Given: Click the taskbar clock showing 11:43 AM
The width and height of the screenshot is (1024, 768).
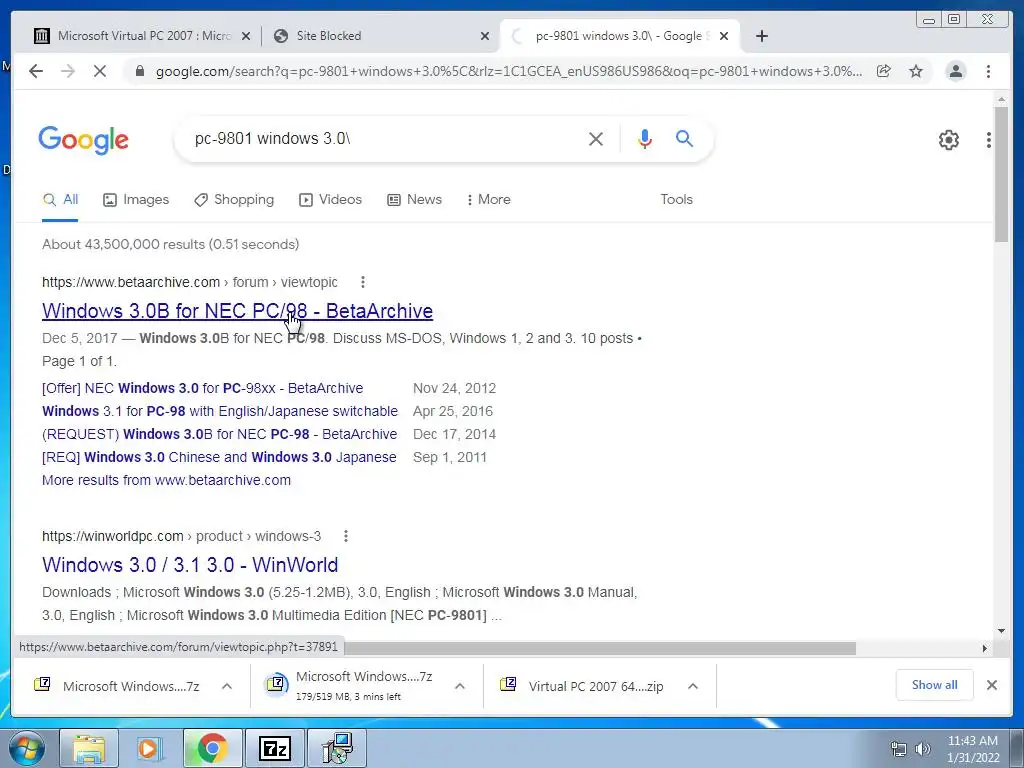Looking at the screenshot, I should click(973, 749).
